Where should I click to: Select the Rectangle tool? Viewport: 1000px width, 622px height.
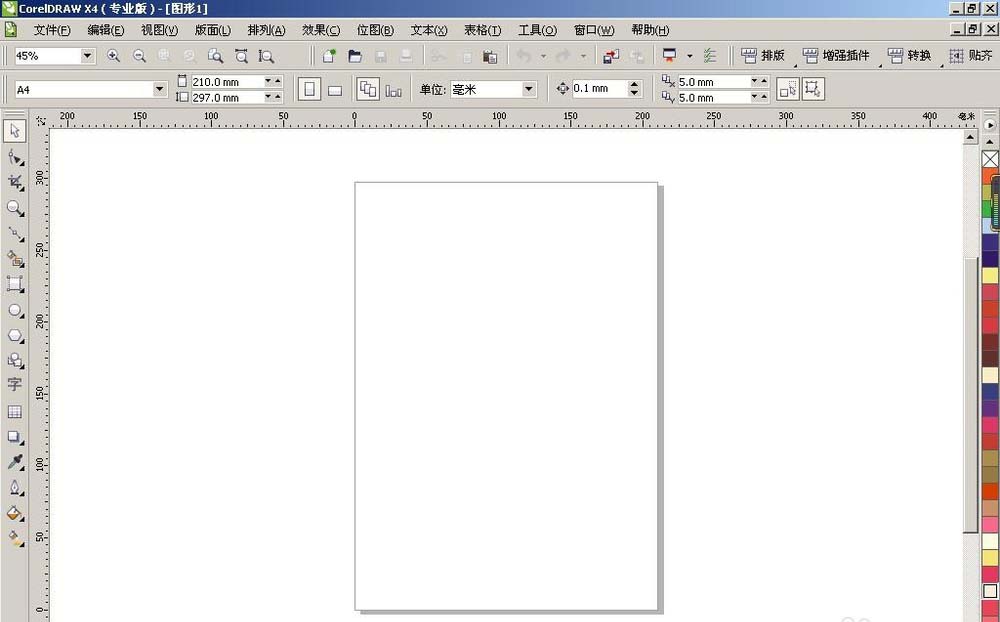(x=15, y=284)
